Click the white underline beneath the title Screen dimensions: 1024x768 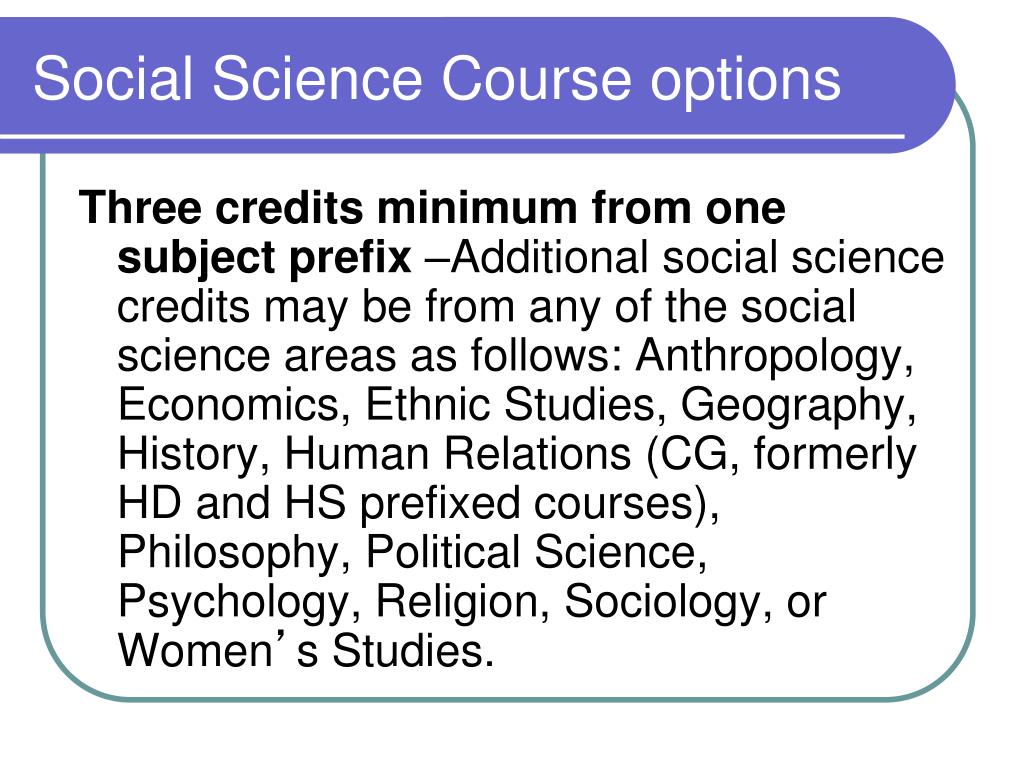point(452,137)
